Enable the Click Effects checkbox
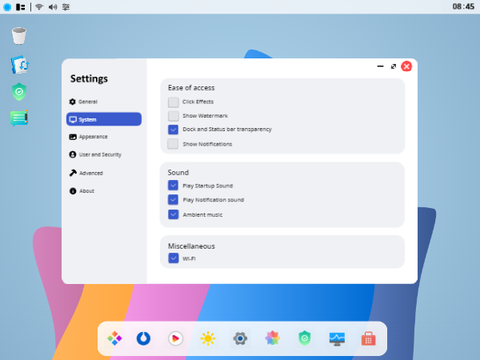The height and width of the screenshot is (360, 480). (173, 102)
